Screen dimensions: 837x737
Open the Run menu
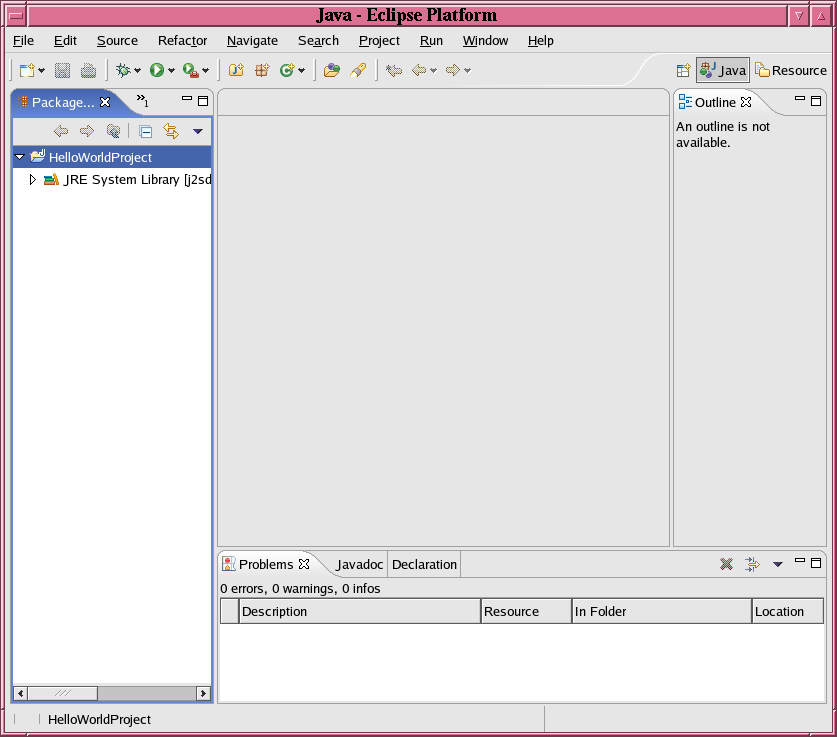pos(431,41)
